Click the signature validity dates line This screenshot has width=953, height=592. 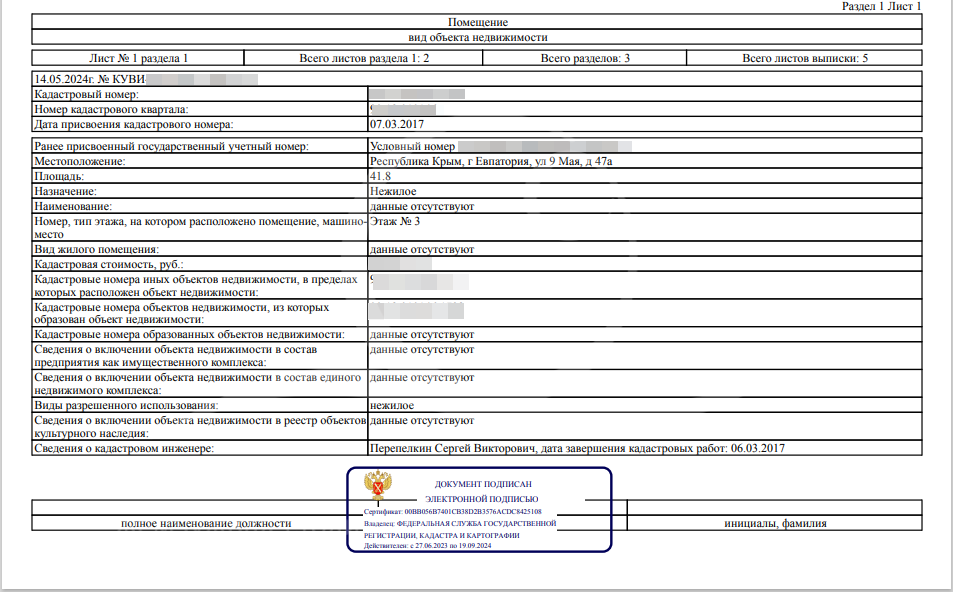click(x=427, y=546)
